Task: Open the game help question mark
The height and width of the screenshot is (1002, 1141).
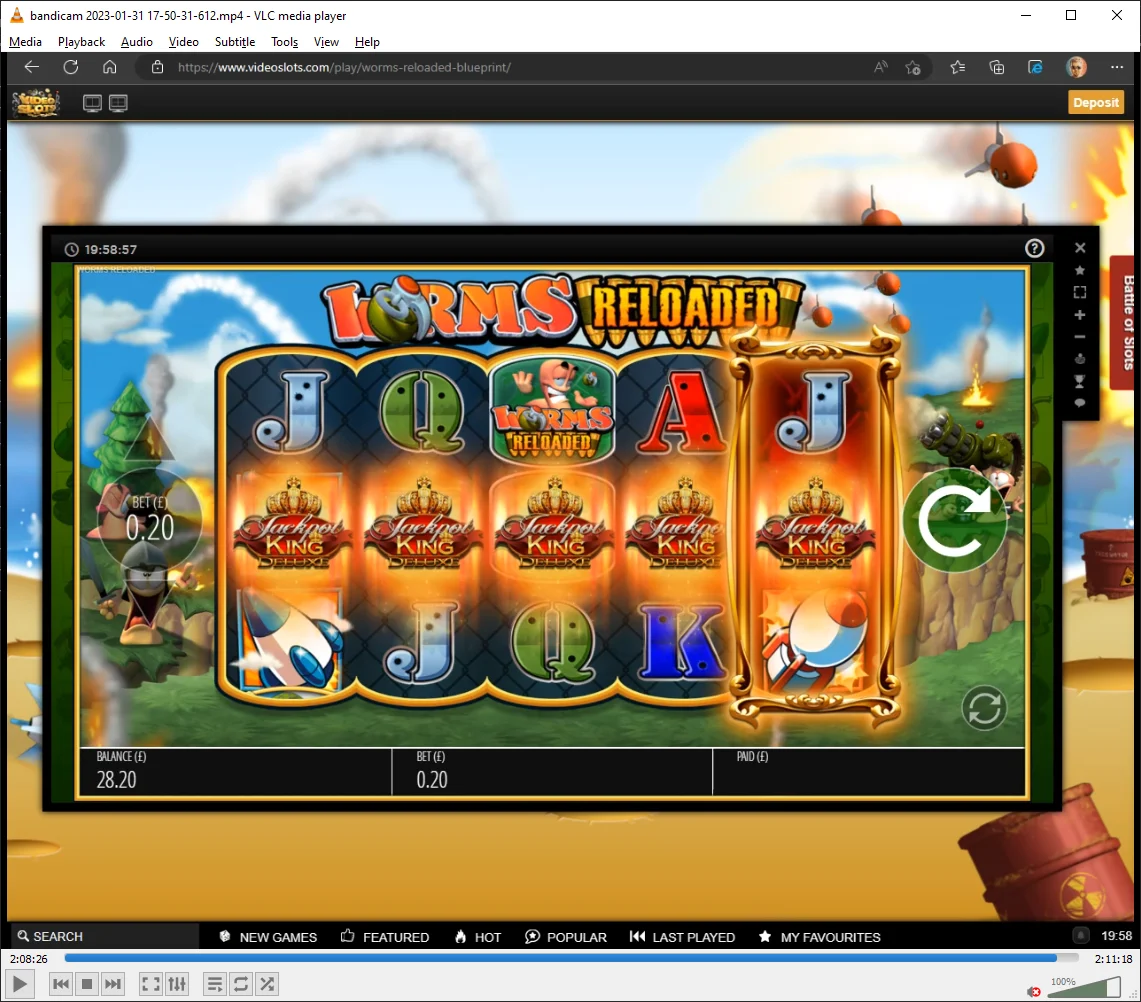Action: click(1034, 249)
